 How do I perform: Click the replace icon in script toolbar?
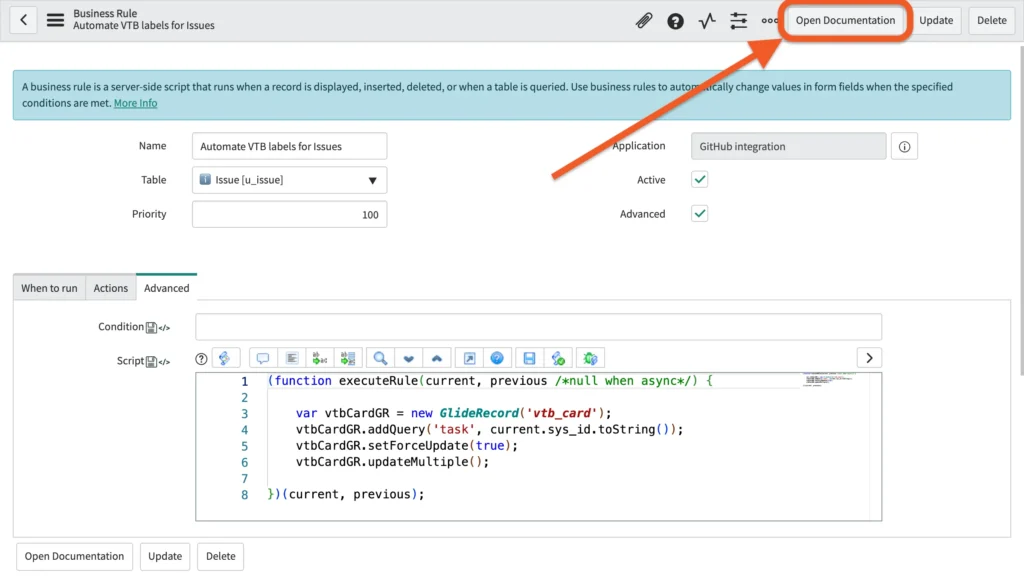(x=319, y=358)
